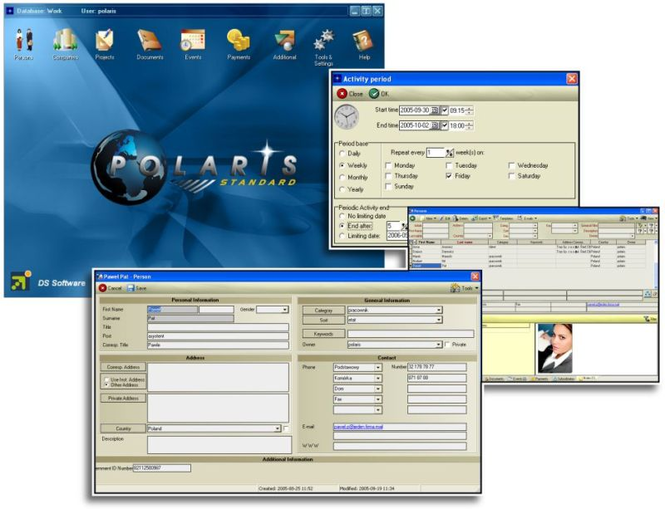Click the Private Address button
This screenshot has height=509, width=665.
(x=123, y=398)
